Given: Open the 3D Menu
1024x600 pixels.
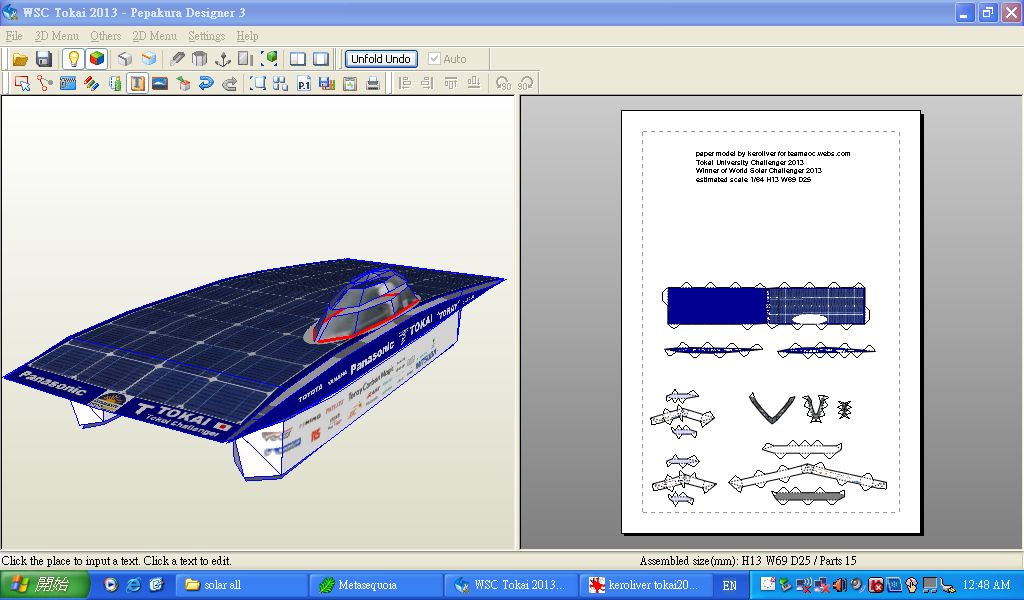Looking at the screenshot, I should 57,36.
